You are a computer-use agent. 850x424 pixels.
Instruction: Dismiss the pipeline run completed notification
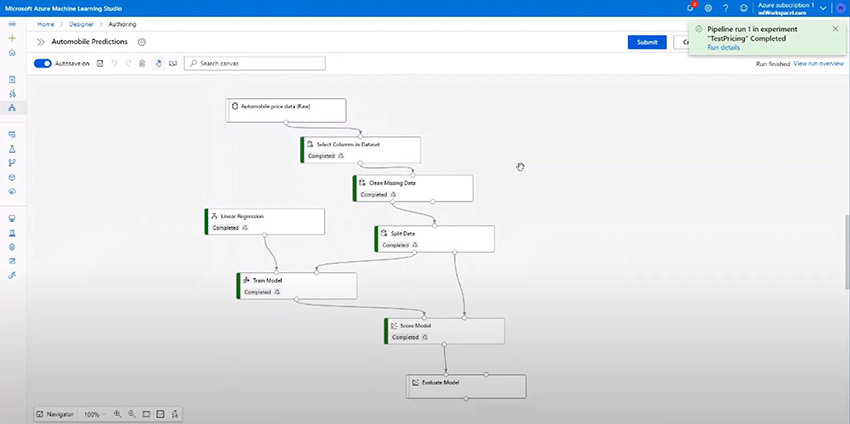(835, 29)
